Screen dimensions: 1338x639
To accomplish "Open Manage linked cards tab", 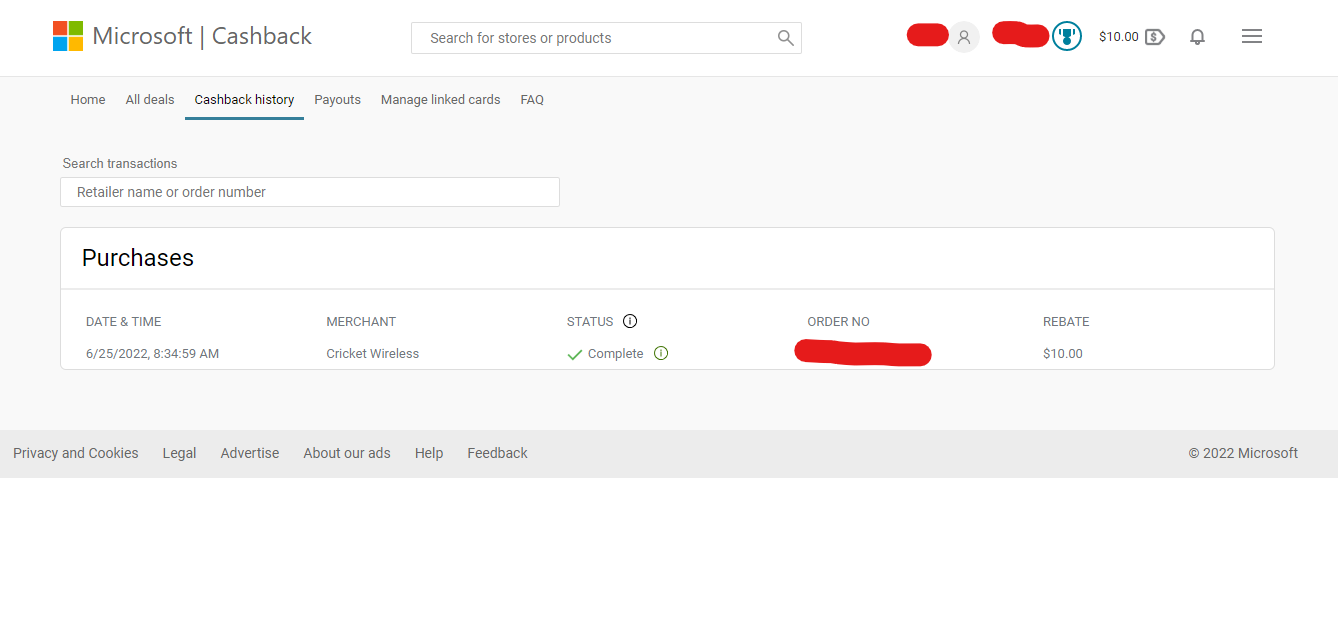I will pos(440,100).
